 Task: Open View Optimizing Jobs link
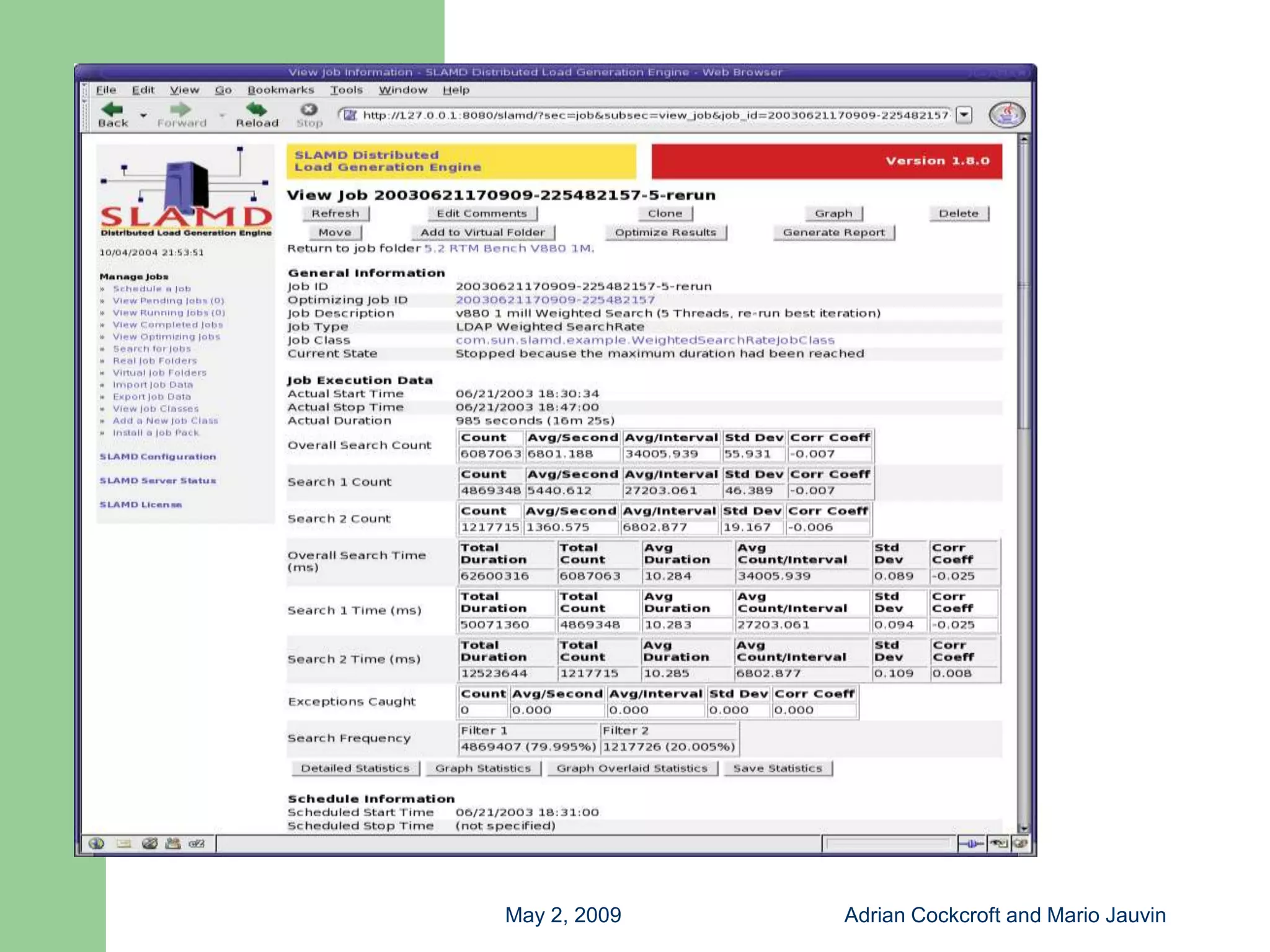click(x=166, y=337)
